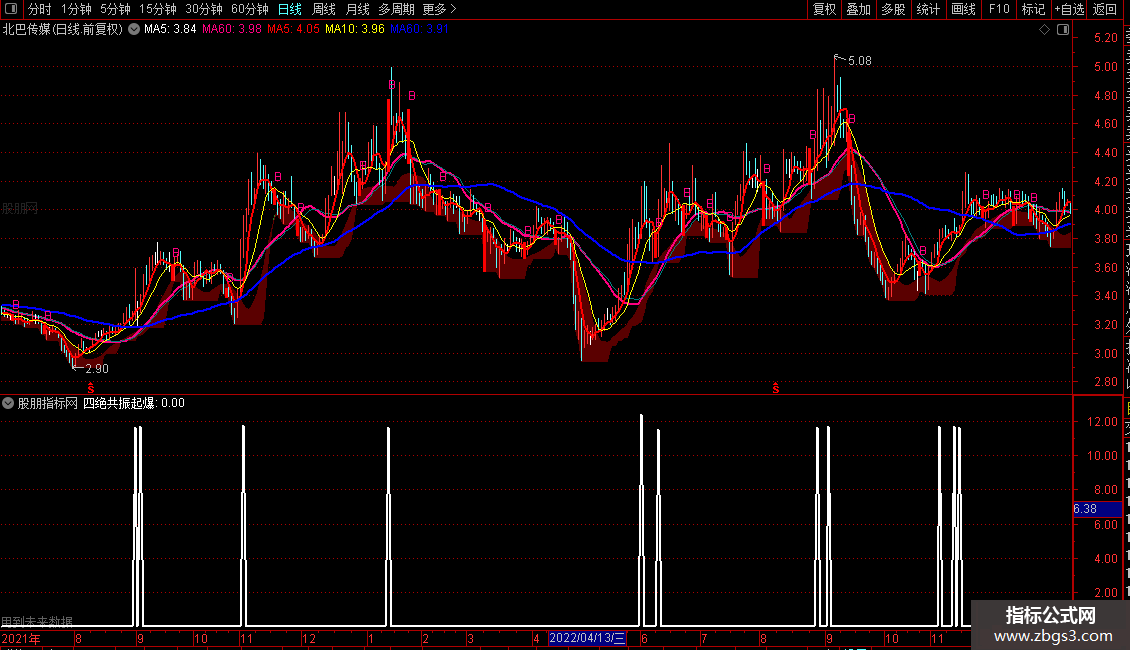Image resolution: width=1130 pixels, height=650 pixels.
Task: Expand the 更多 timeframe options
Action: (439, 9)
